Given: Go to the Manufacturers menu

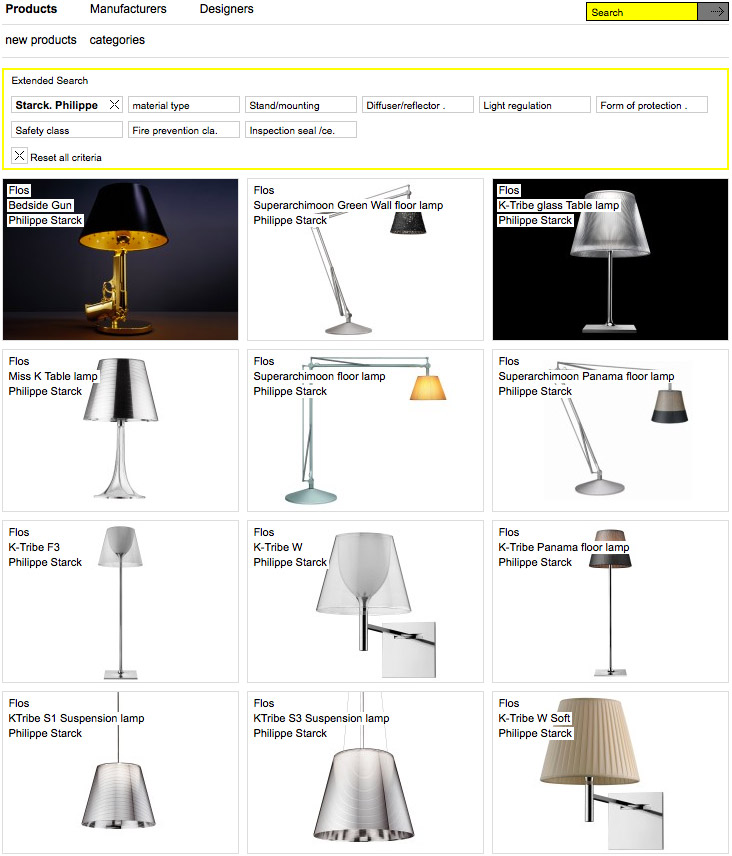Looking at the screenshot, I should coord(128,9).
